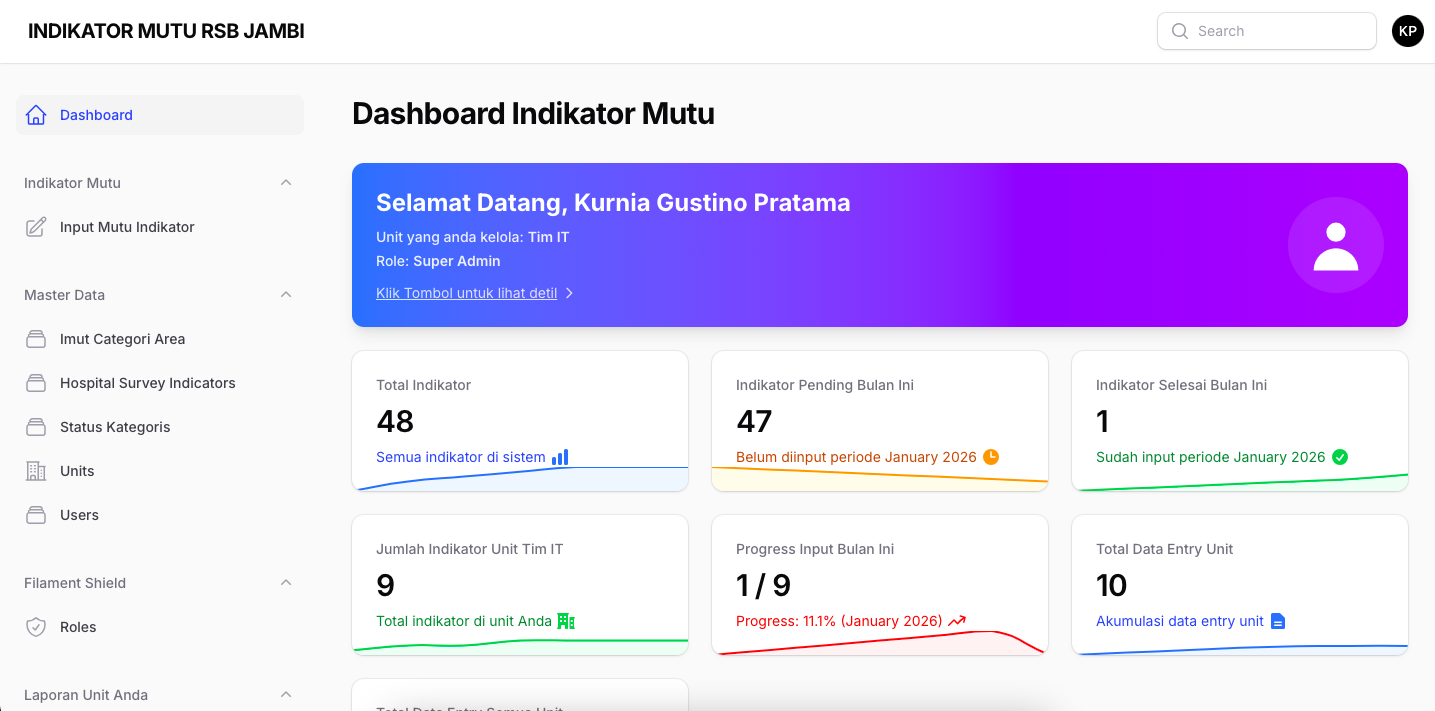Click the Roles shield icon
Image resolution: width=1435 pixels, height=711 pixels.
[36, 627]
